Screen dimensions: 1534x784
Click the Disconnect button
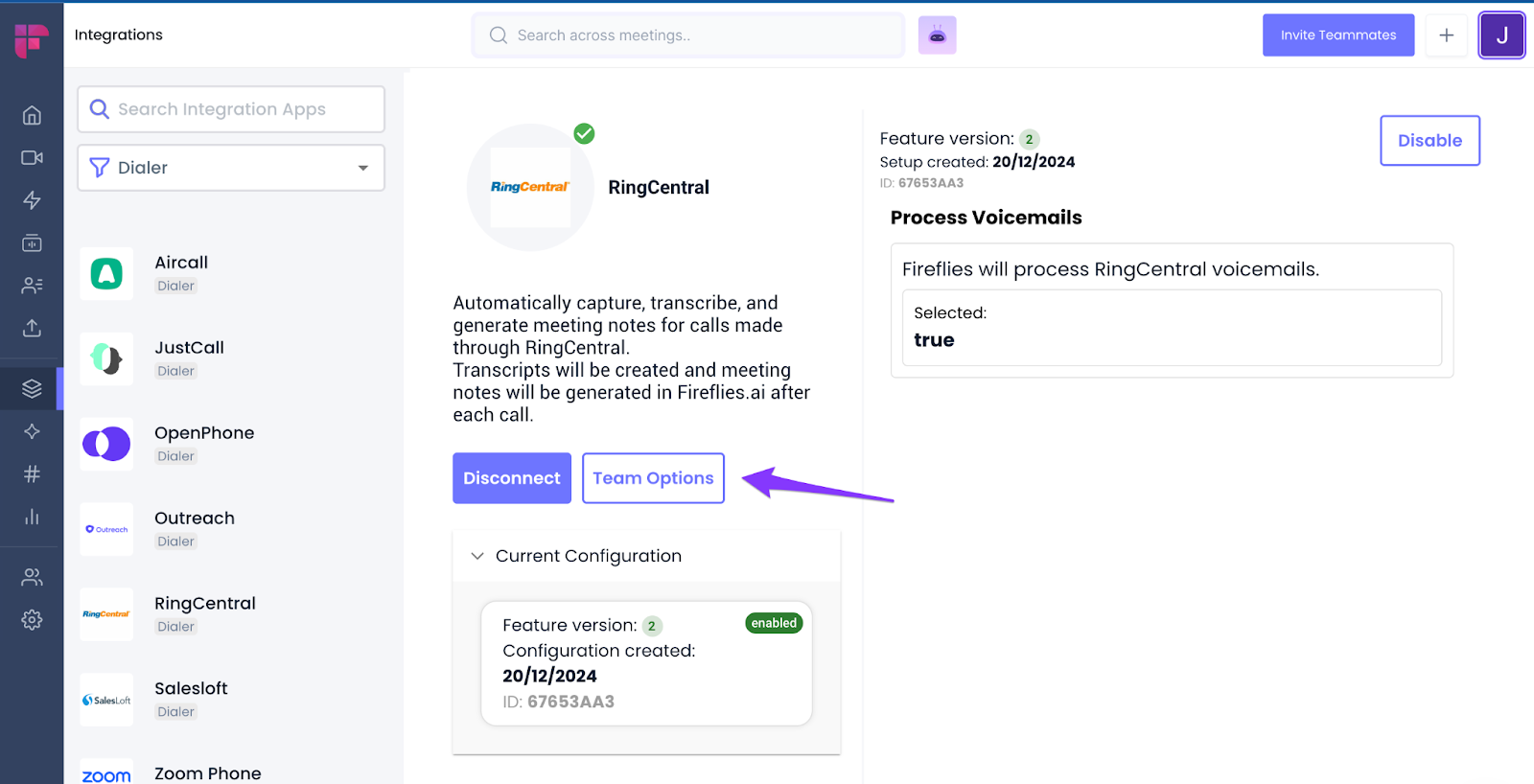[512, 478]
